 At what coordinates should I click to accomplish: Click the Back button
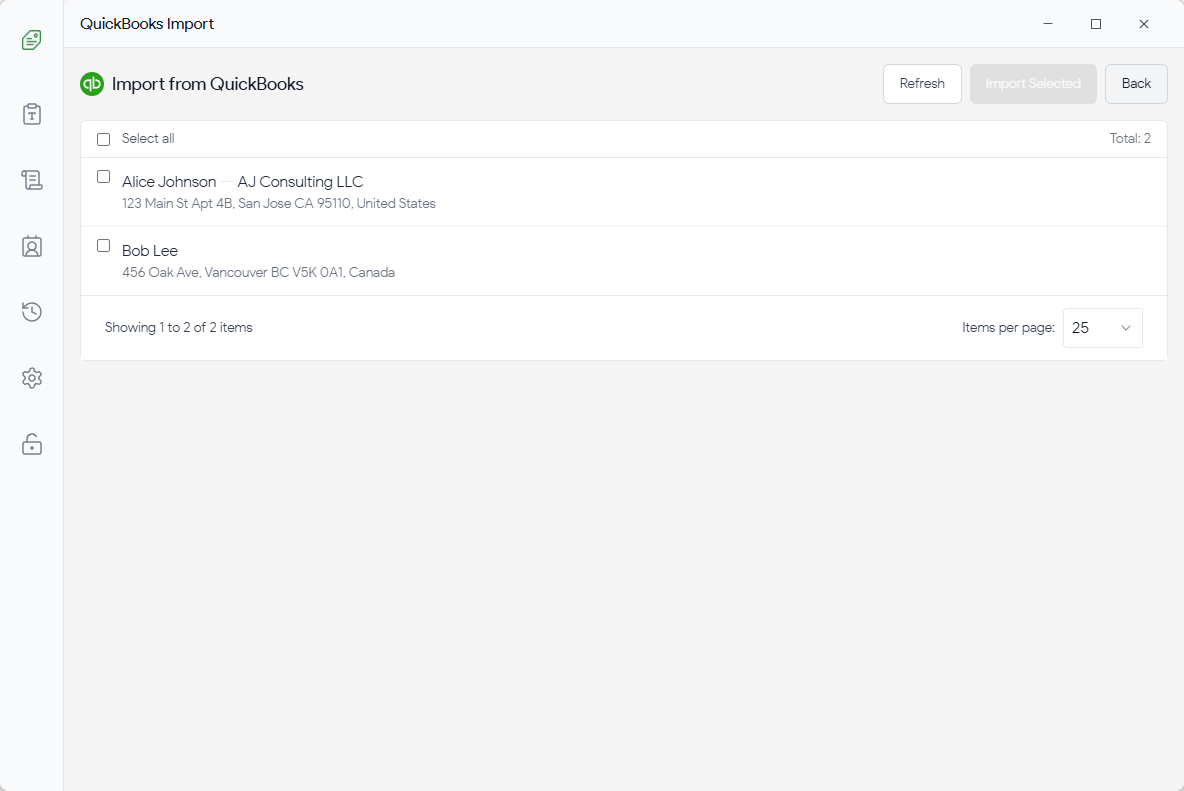coord(1136,84)
